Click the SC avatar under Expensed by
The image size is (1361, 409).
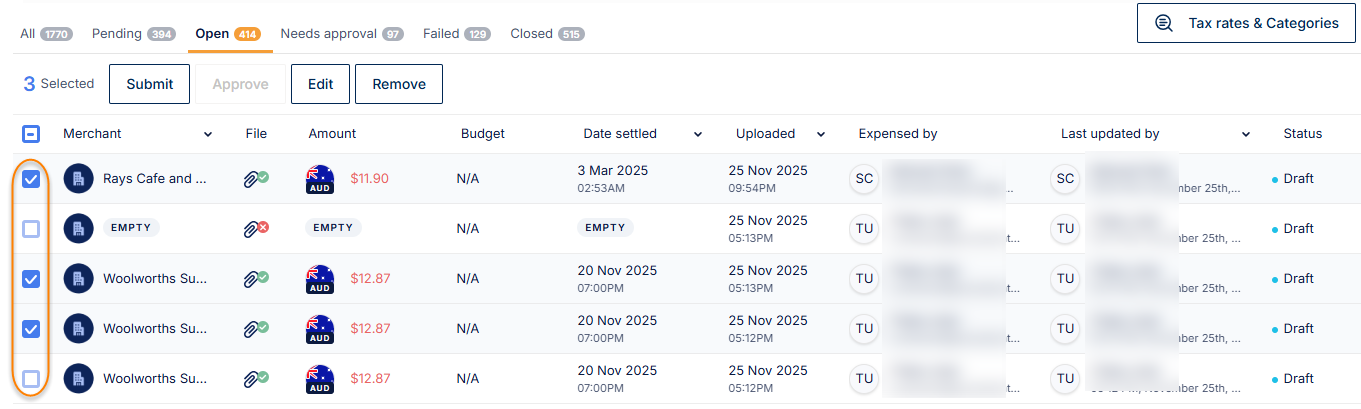point(864,179)
